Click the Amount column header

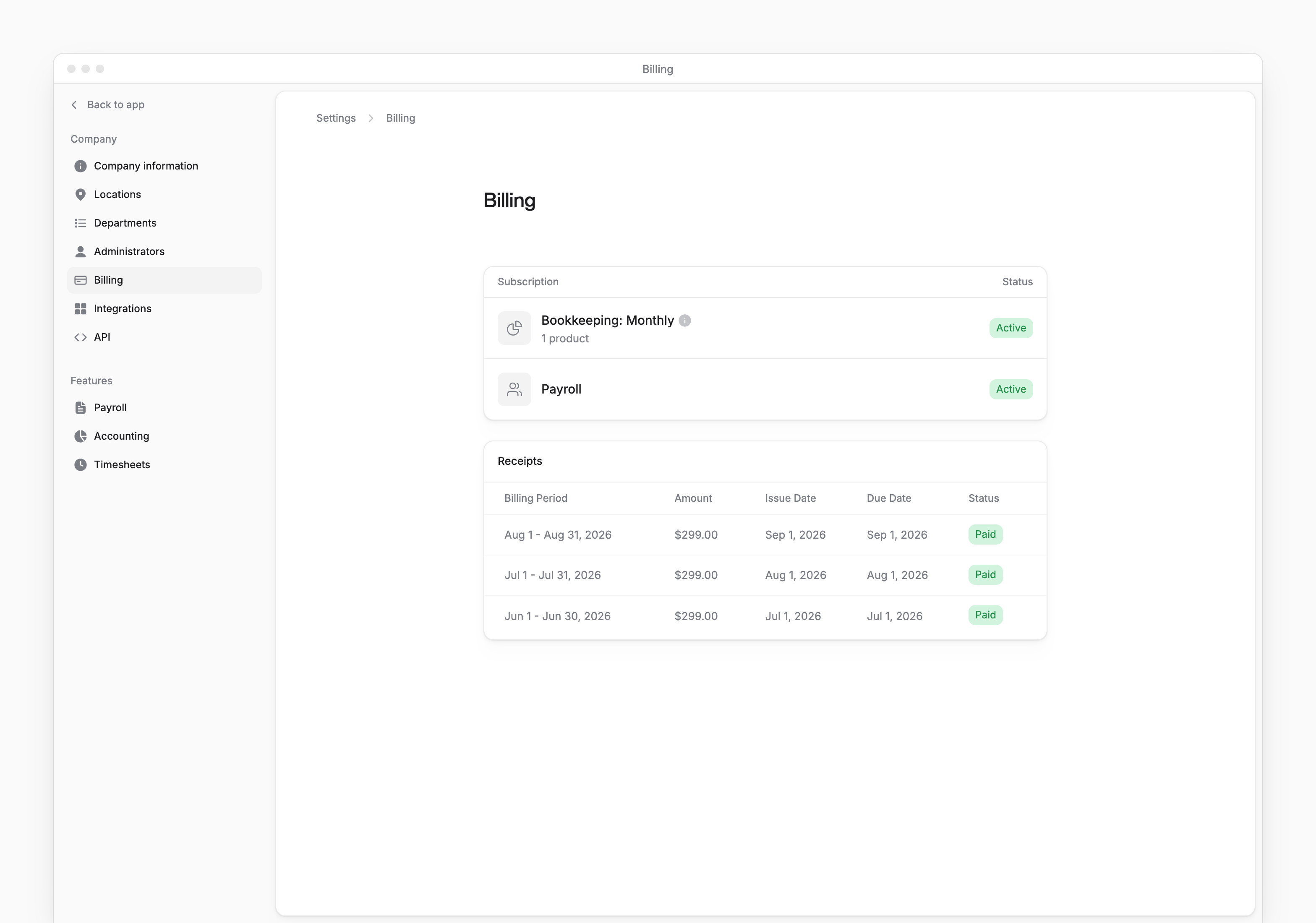693,498
